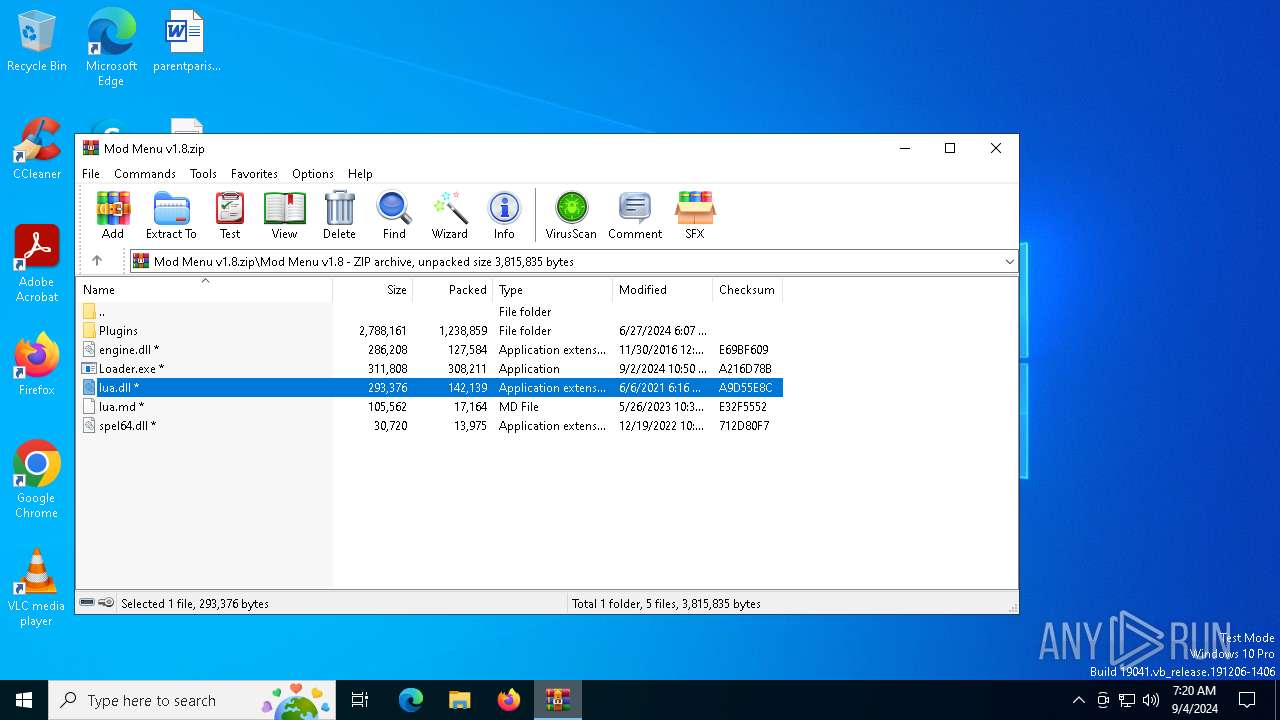Image resolution: width=1280 pixels, height=720 pixels.
Task: Open the File menu
Action: tap(91, 174)
